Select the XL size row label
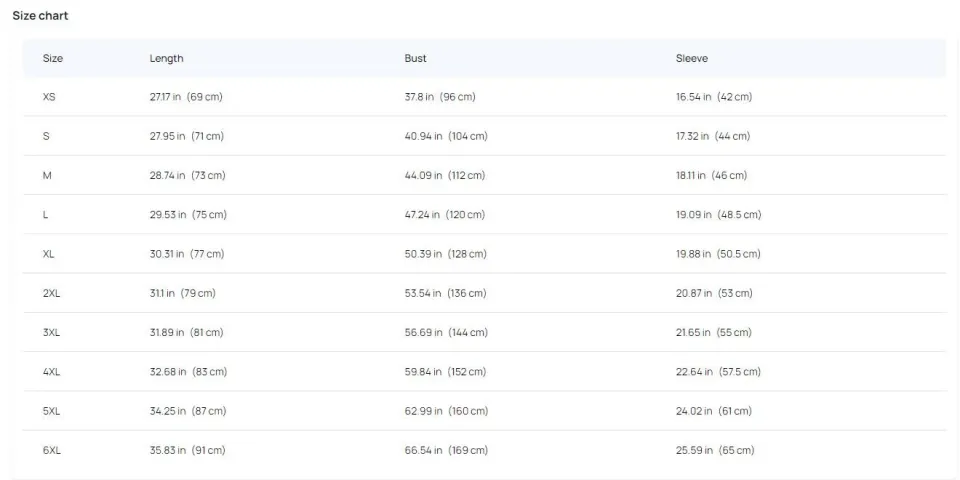 49,254
